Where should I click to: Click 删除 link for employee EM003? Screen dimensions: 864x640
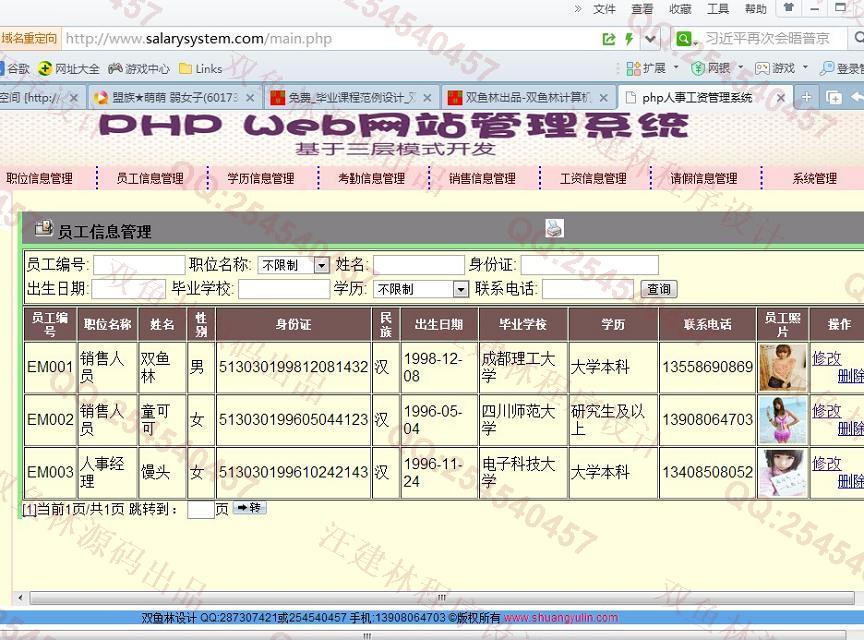pos(850,481)
